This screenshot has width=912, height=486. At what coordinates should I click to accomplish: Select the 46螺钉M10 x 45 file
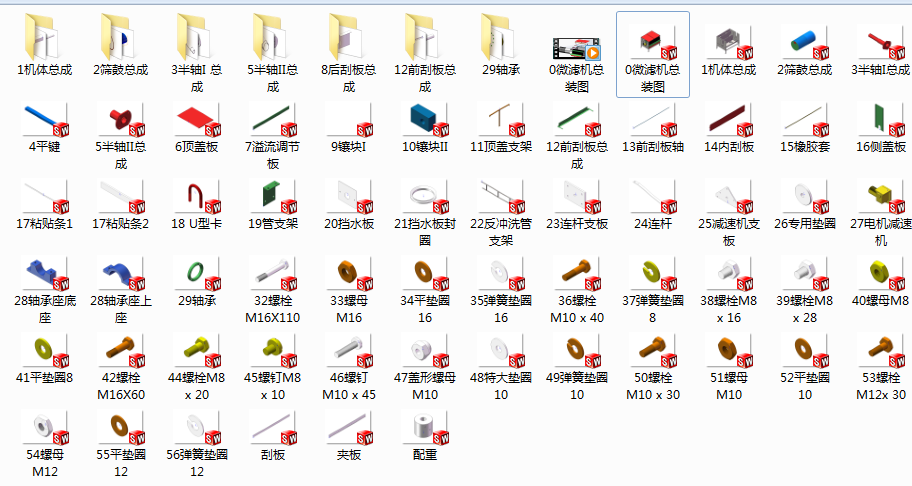click(349, 366)
